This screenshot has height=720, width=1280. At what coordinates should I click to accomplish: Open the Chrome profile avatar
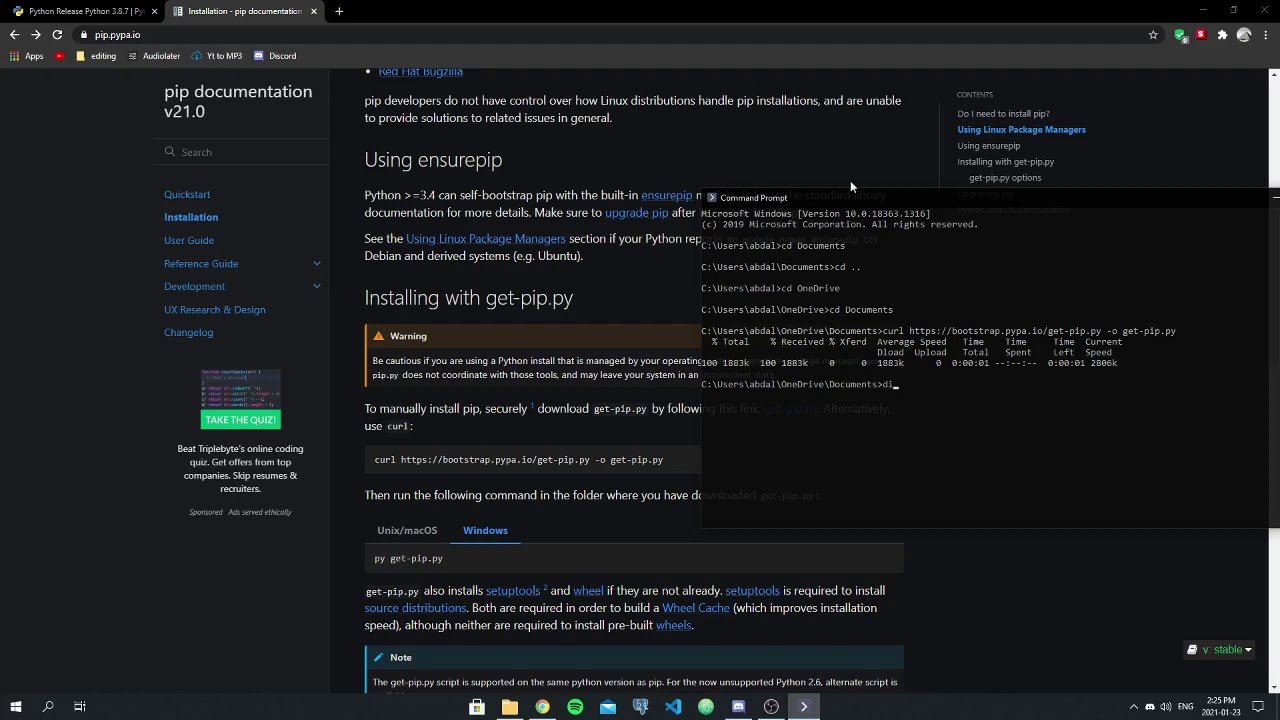click(x=1244, y=35)
